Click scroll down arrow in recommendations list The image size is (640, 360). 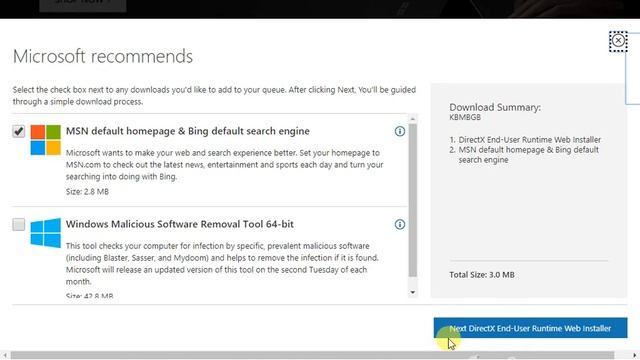point(413,292)
